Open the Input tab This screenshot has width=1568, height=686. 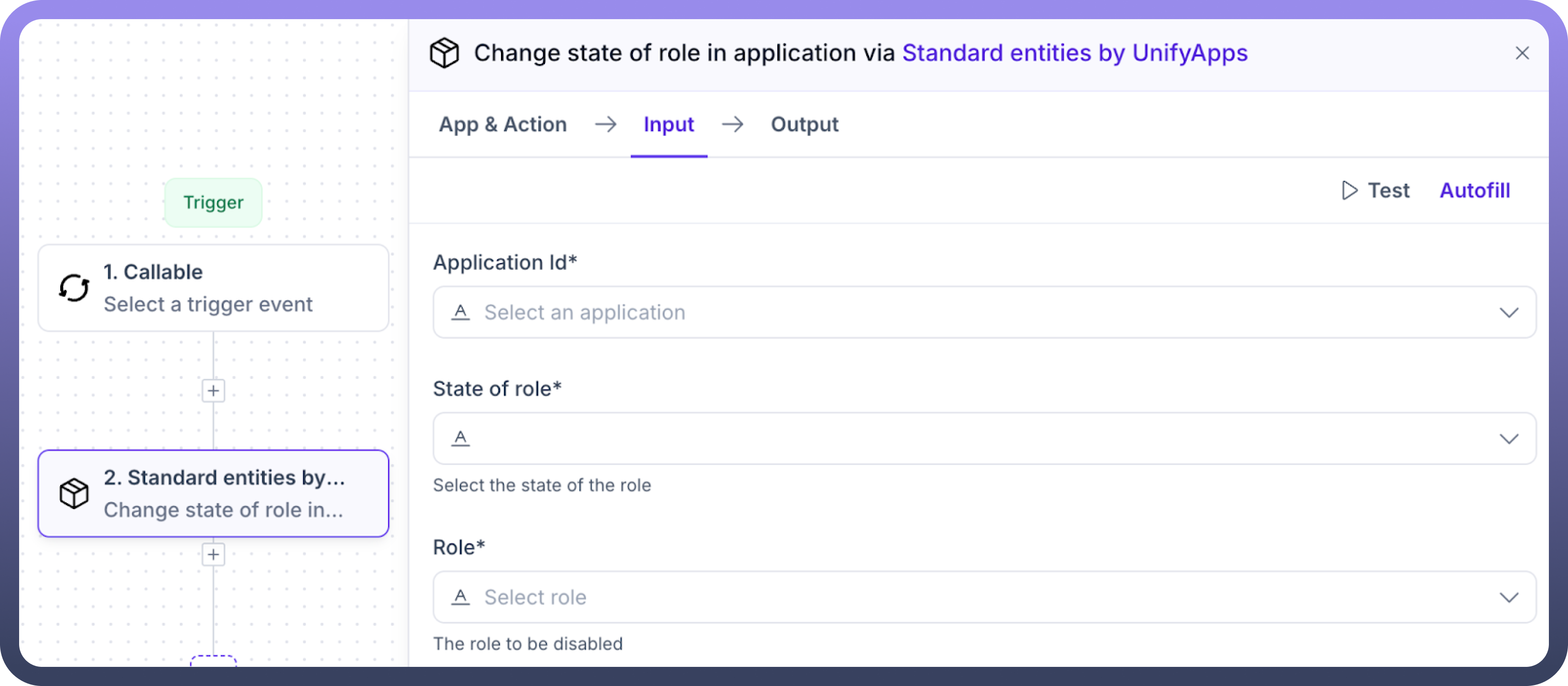pos(668,124)
